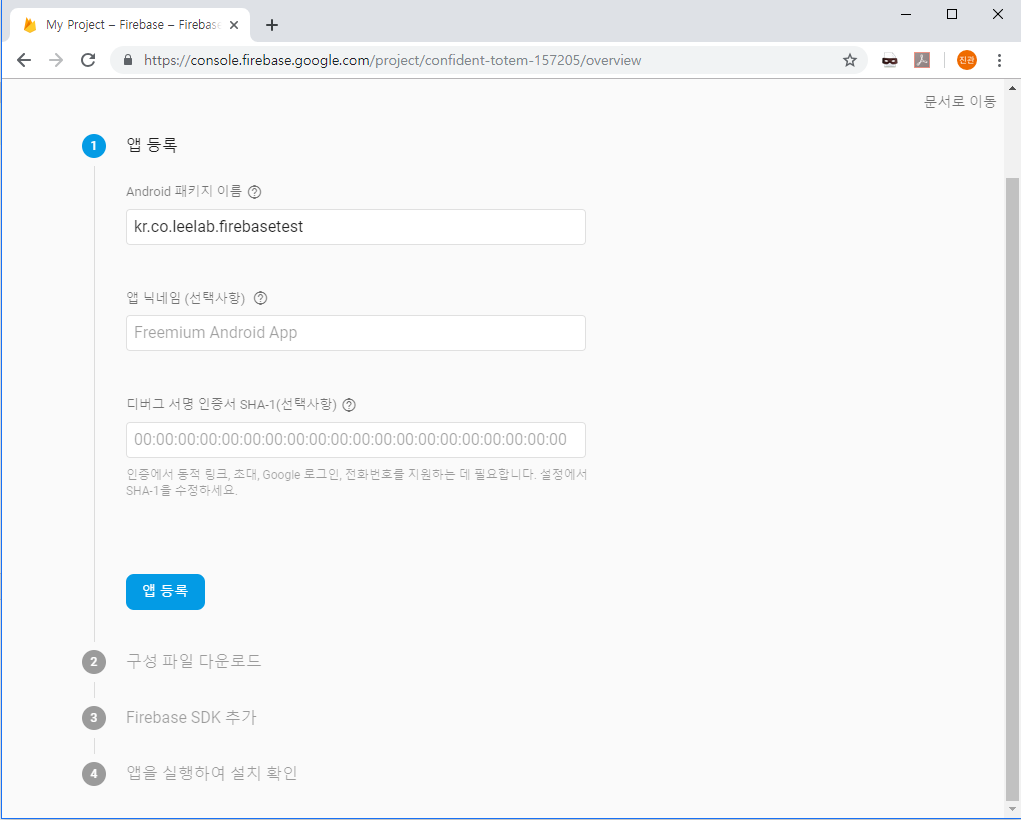This screenshot has height=820, width=1021.
Task: Click the app nickname input field
Action: click(x=355, y=333)
